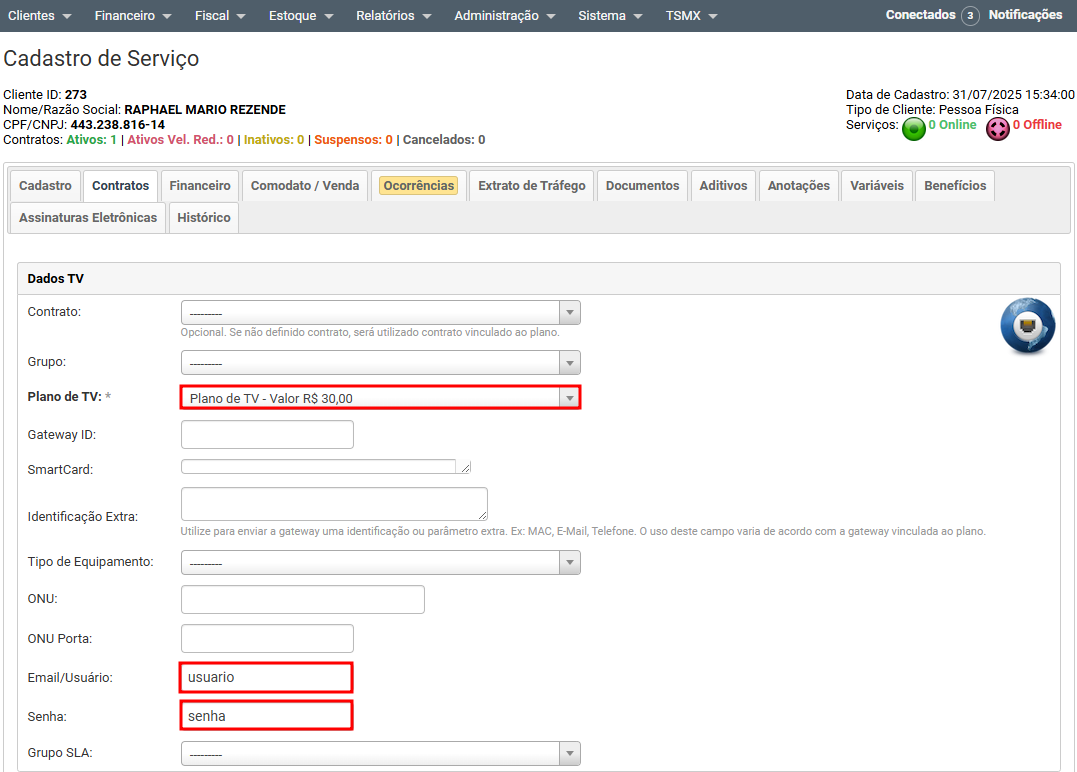Click the Gateway ID input field

coord(267,435)
